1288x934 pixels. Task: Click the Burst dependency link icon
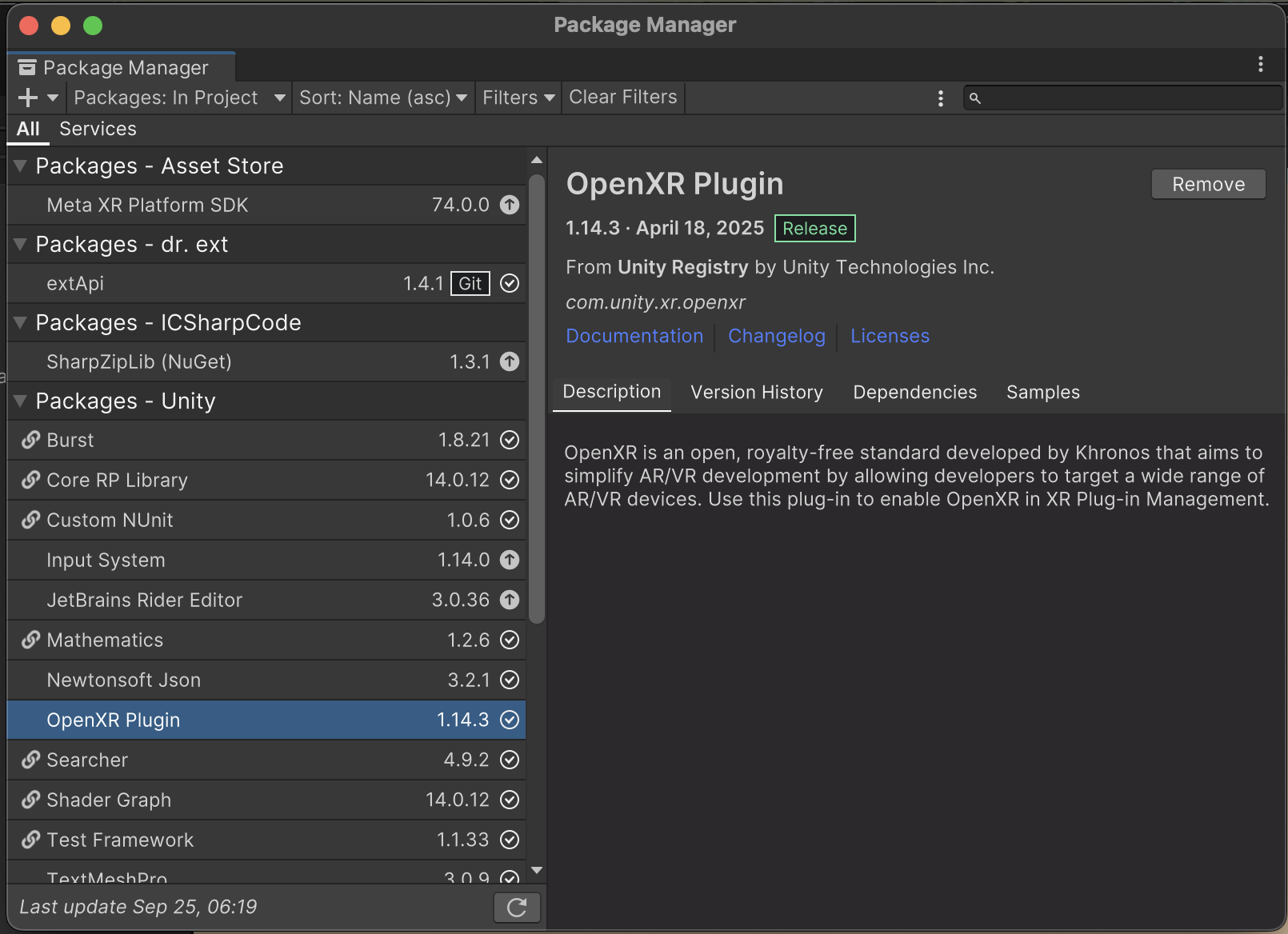(x=30, y=440)
